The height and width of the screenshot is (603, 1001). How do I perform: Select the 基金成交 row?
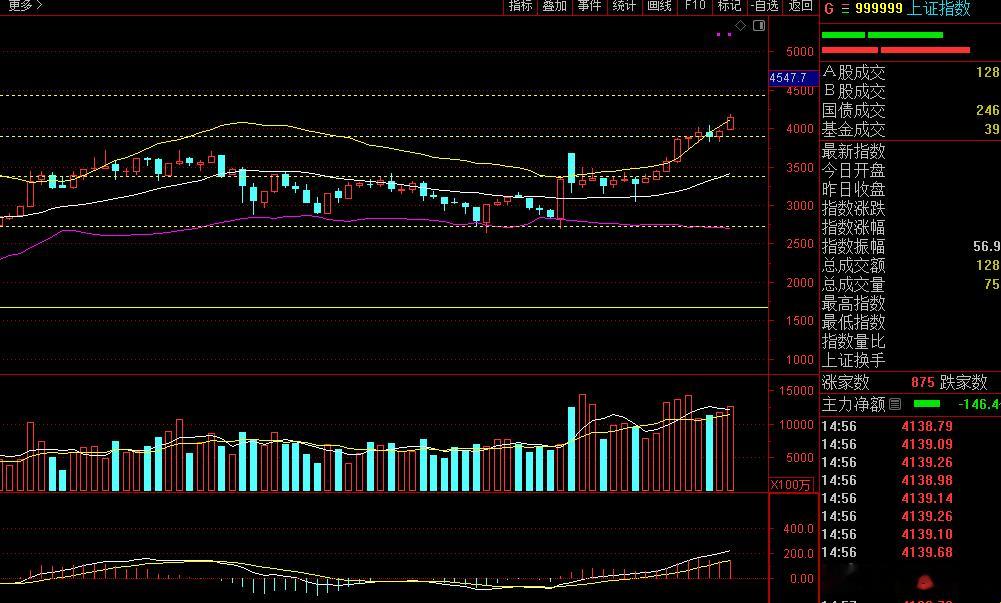click(910, 130)
